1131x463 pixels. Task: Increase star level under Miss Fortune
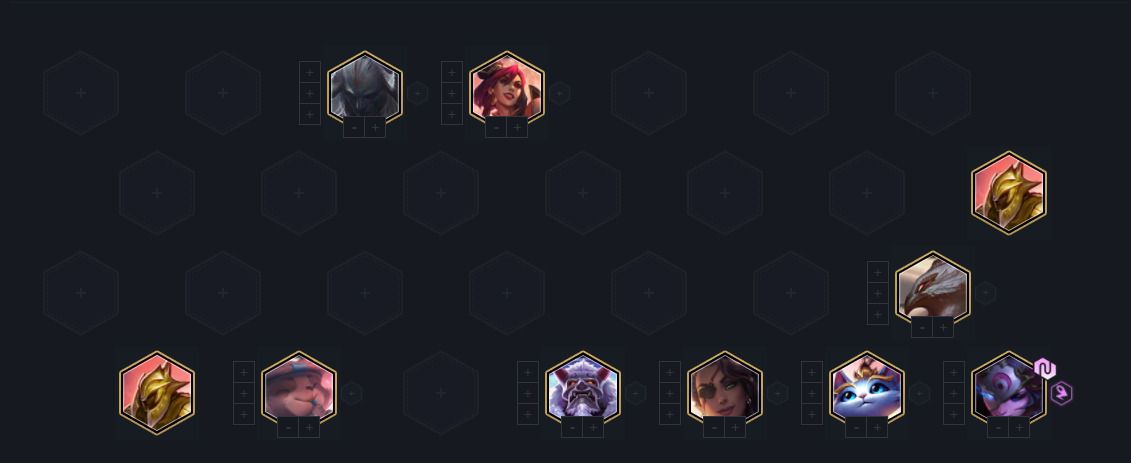tap(517, 128)
